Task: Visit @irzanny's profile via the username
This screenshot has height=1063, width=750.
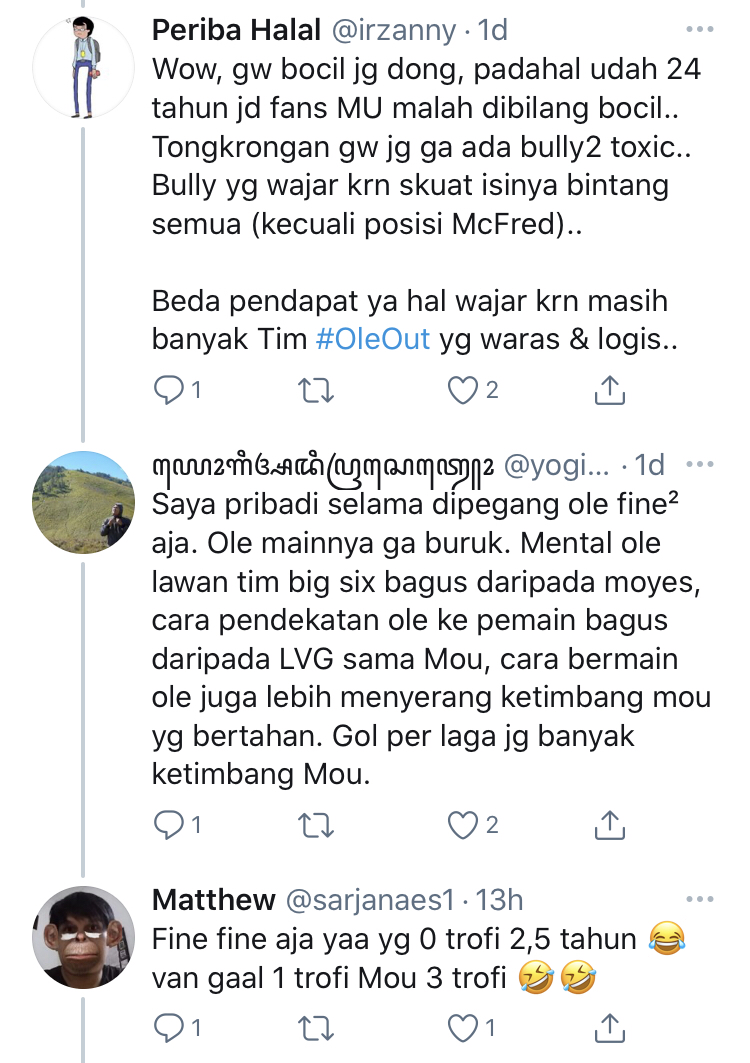Action: pos(393,29)
